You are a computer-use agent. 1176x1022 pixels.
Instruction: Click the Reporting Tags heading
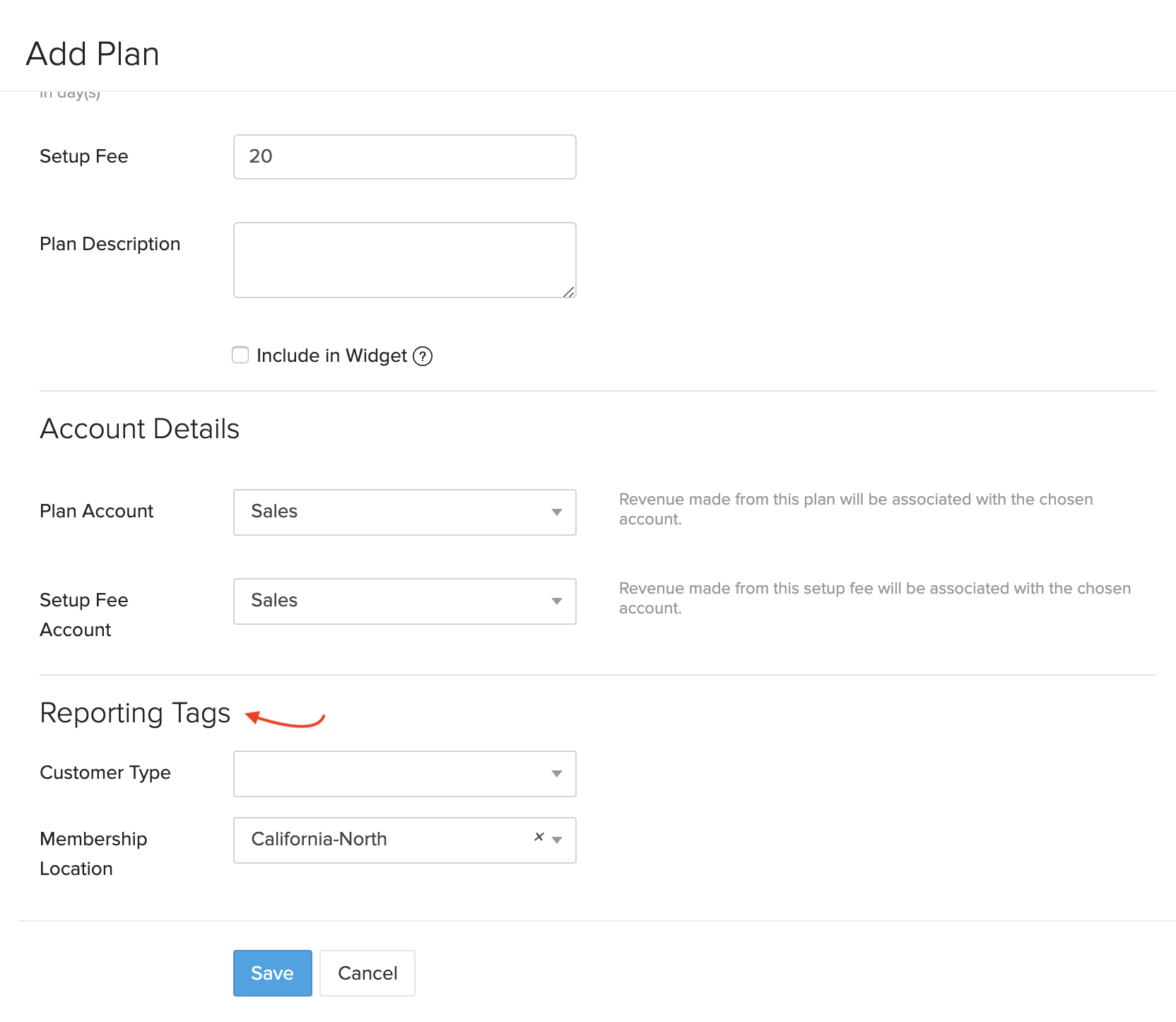tap(135, 713)
